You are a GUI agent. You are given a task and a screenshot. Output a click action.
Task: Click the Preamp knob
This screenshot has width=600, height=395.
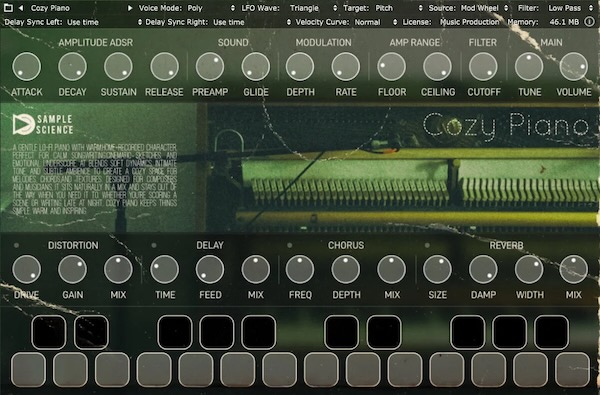[210, 67]
